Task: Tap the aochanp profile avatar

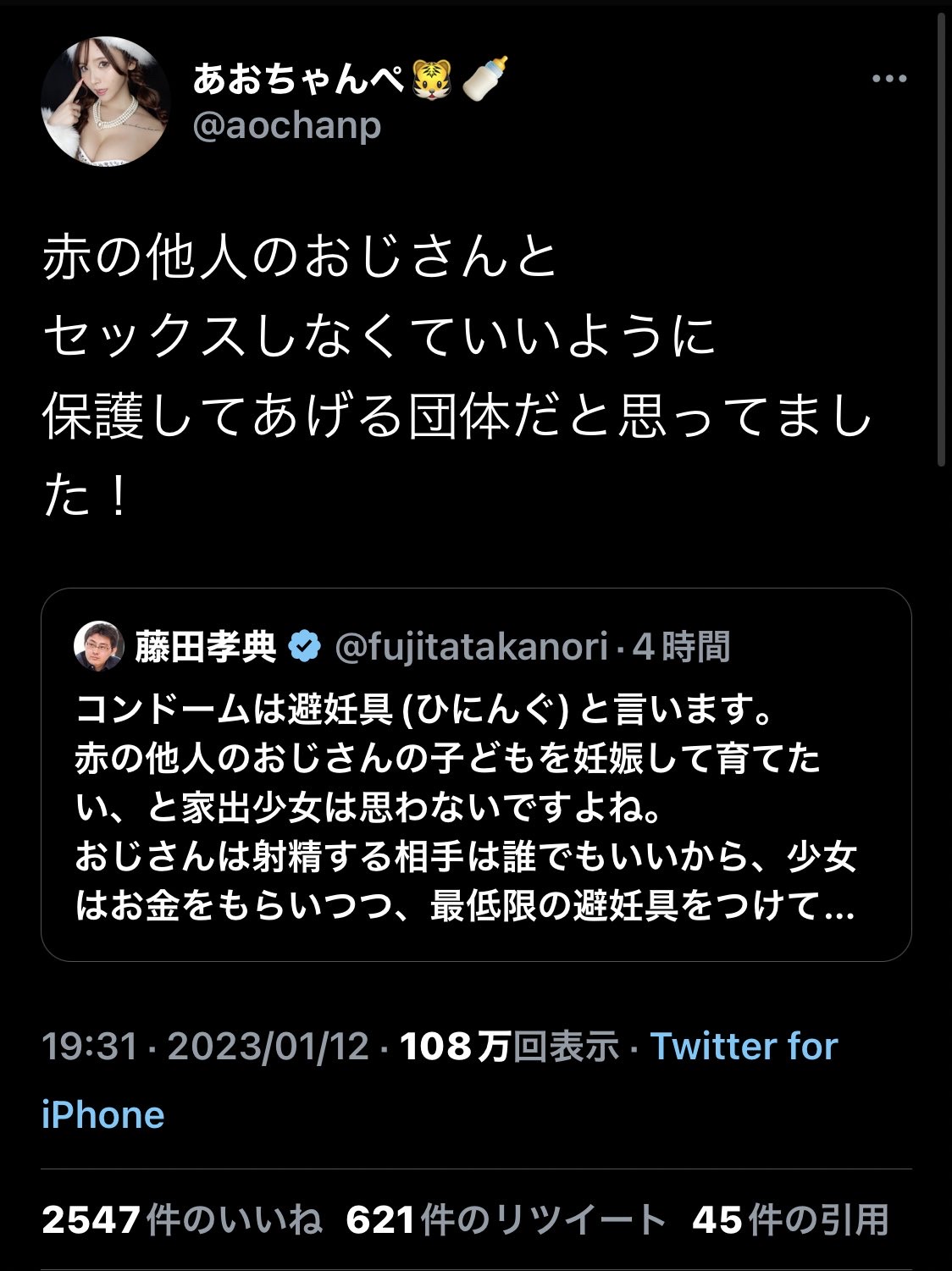Action: 106,101
